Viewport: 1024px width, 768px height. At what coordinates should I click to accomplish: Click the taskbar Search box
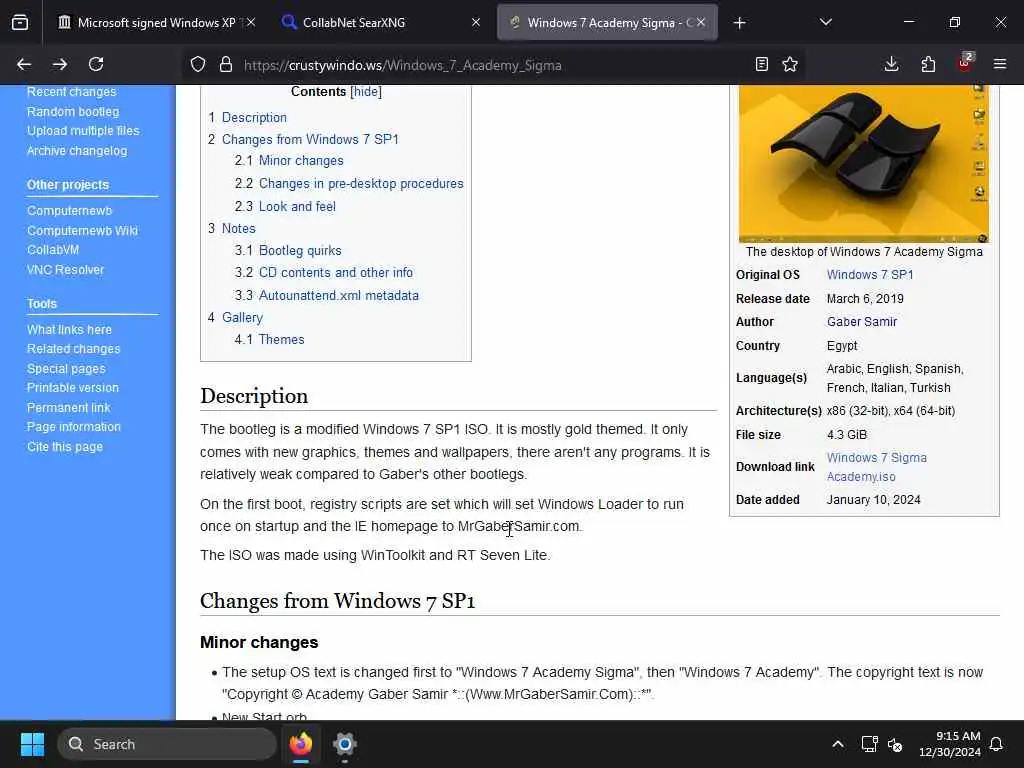click(x=167, y=744)
